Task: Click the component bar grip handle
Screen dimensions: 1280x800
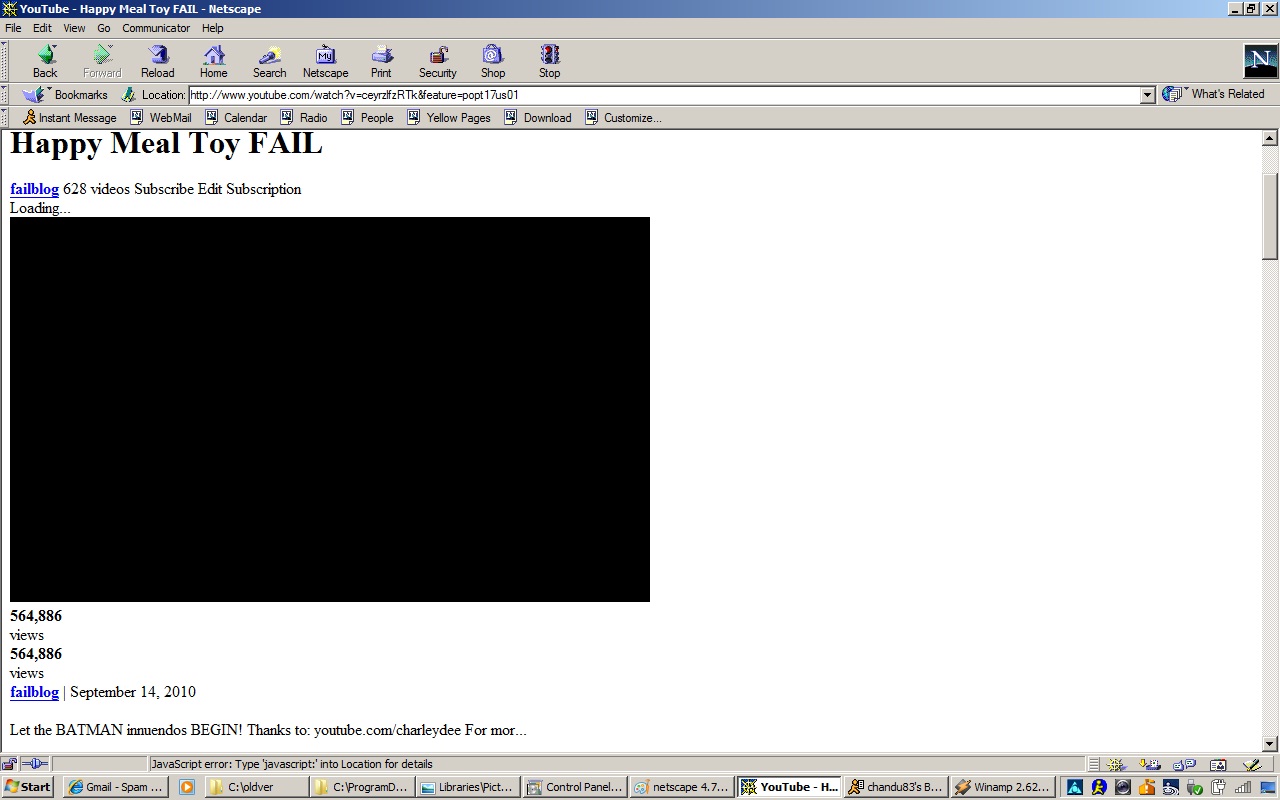Action: click(1094, 765)
